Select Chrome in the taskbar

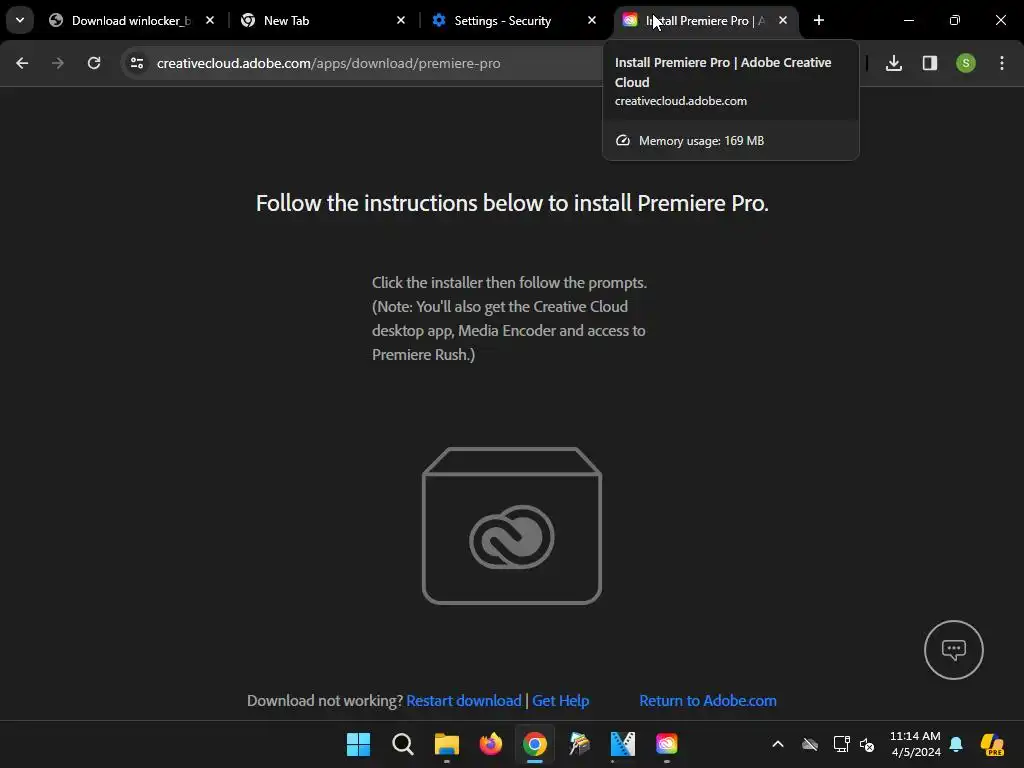(x=534, y=744)
